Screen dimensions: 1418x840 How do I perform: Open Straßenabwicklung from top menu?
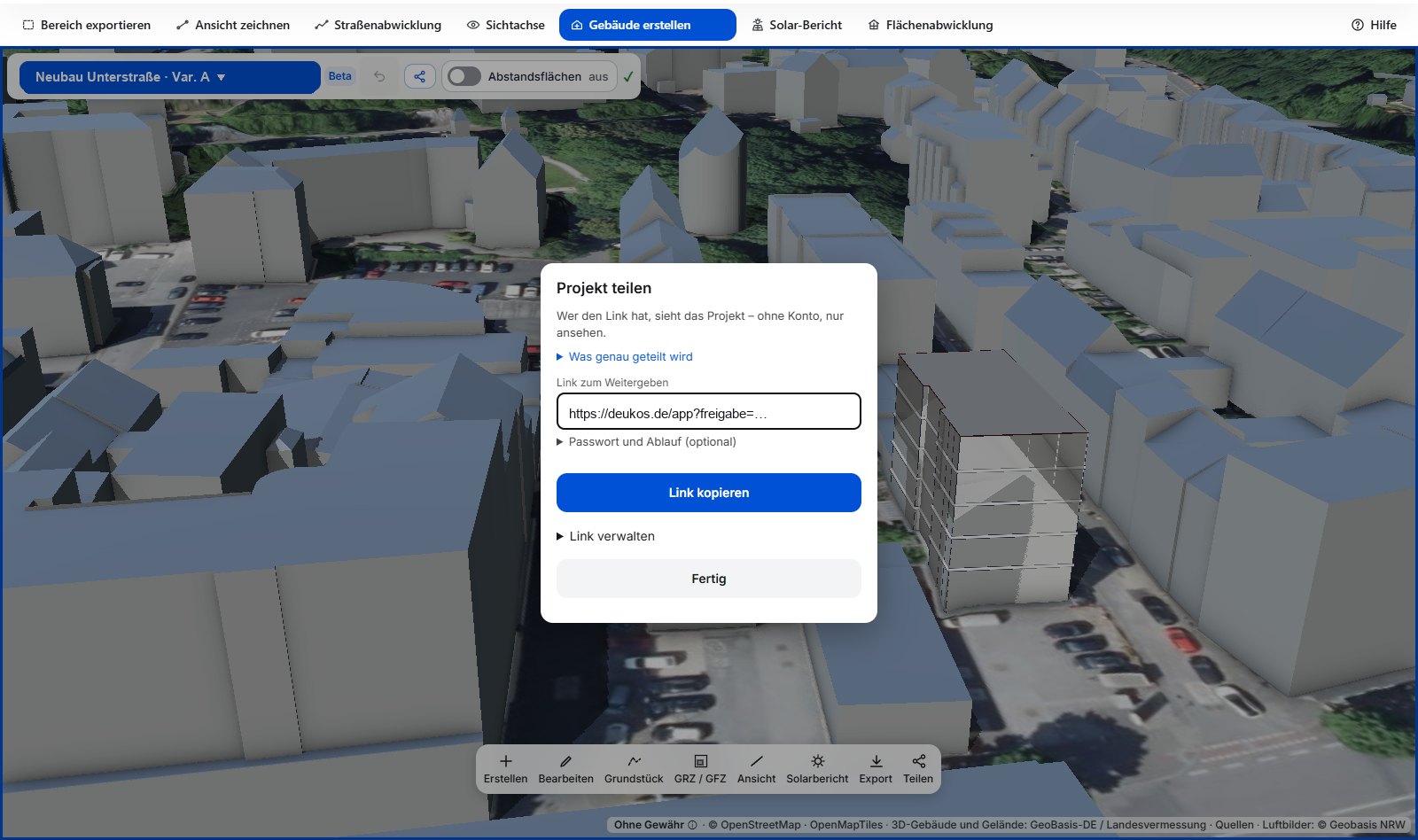[378, 25]
